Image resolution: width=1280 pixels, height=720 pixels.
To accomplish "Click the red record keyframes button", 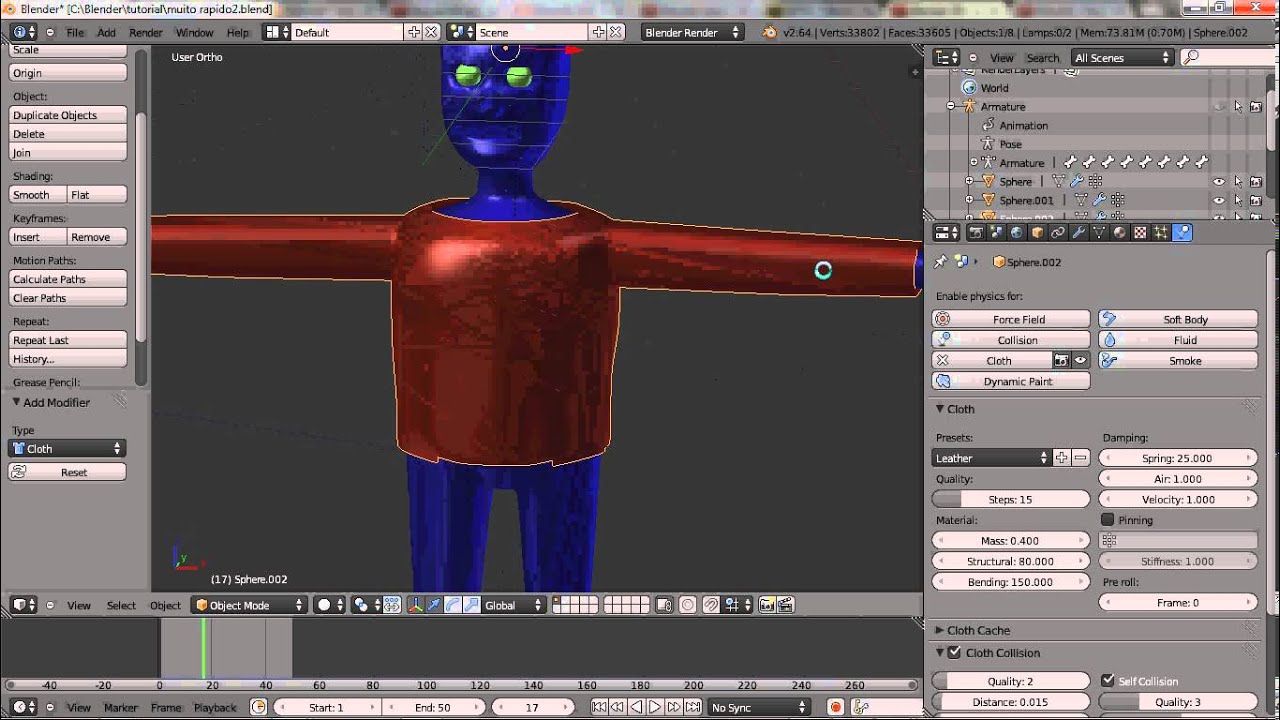I will [836, 707].
